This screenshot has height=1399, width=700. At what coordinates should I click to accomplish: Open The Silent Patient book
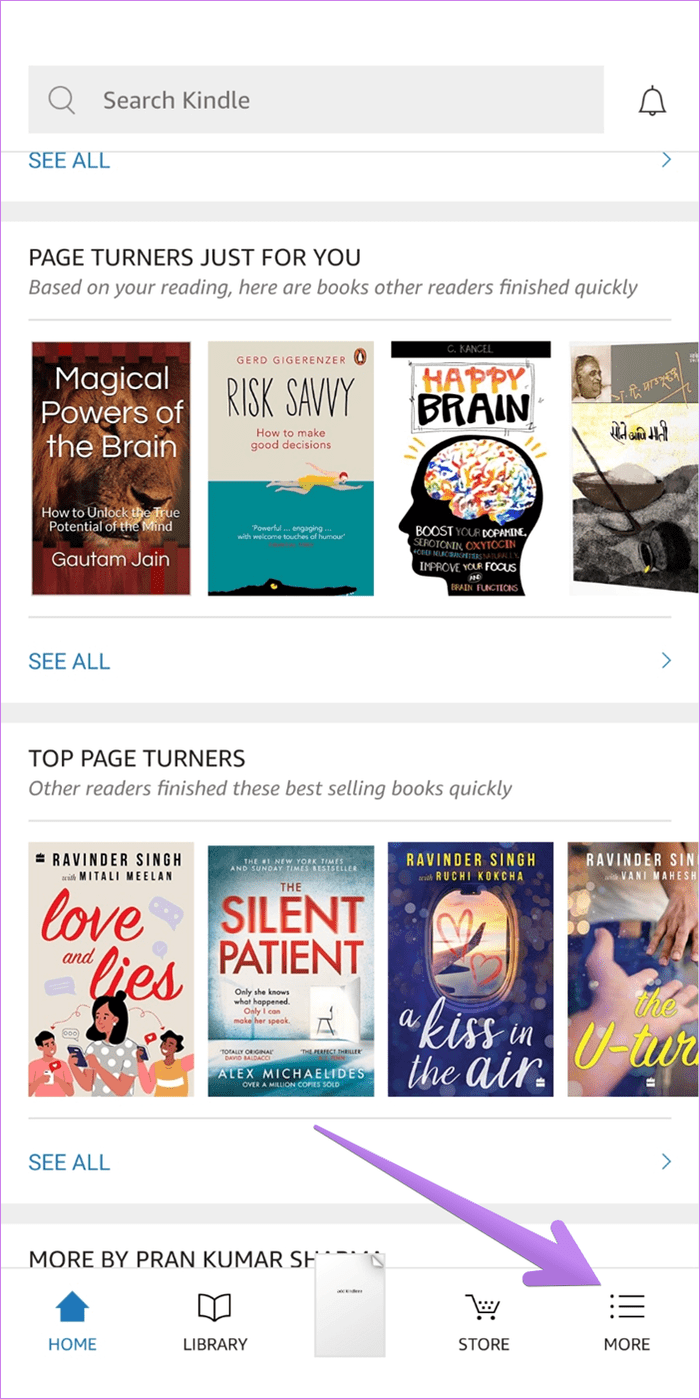click(x=291, y=970)
